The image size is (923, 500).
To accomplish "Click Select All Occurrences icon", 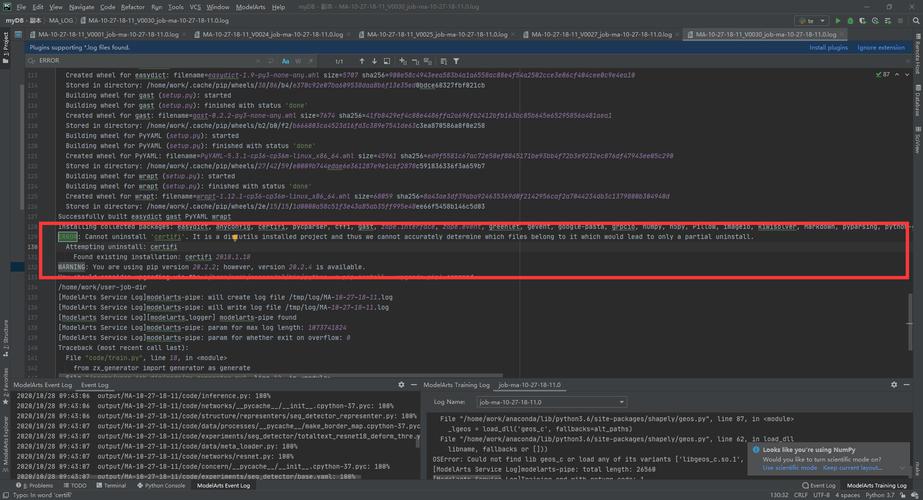I will (x=427, y=61).
